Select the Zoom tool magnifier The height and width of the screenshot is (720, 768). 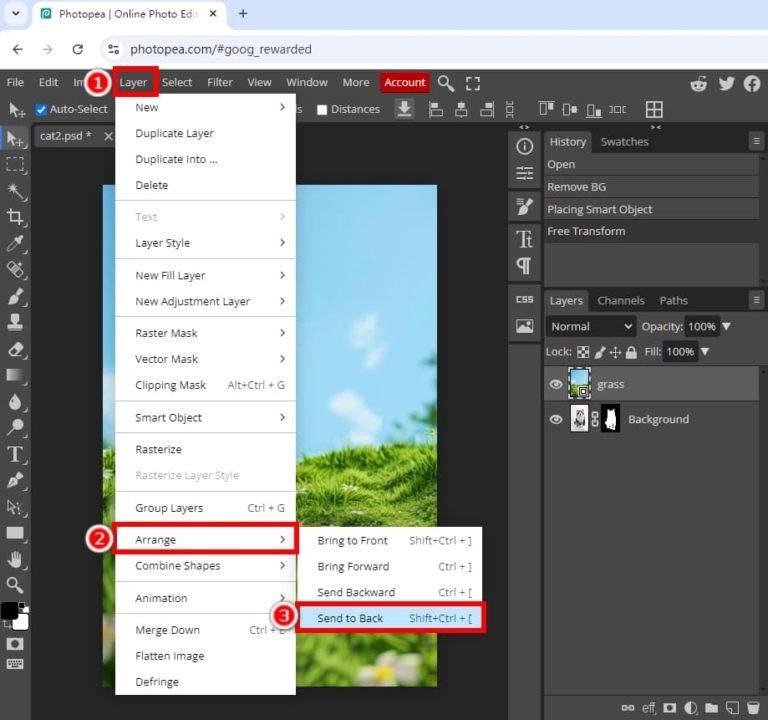(x=15, y=585)
